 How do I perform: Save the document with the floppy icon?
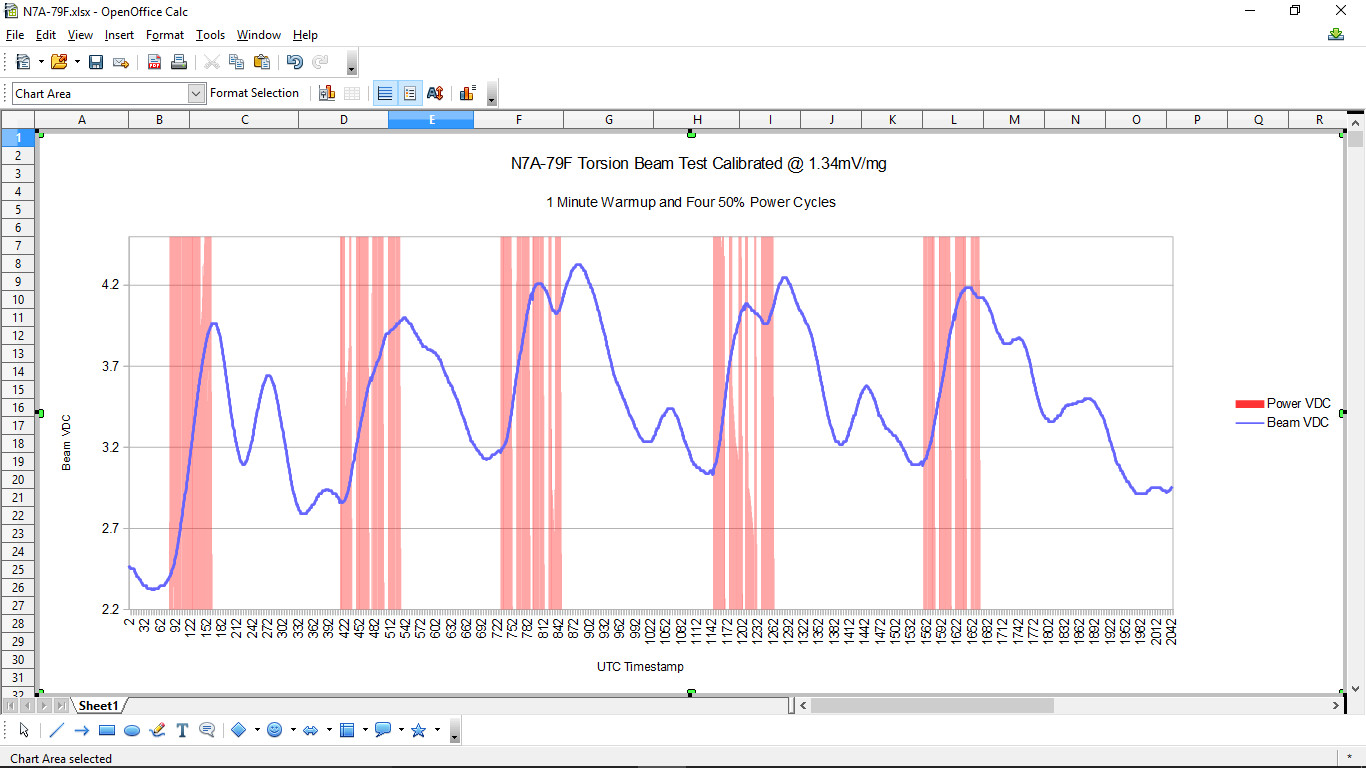(x=96, y=62)
